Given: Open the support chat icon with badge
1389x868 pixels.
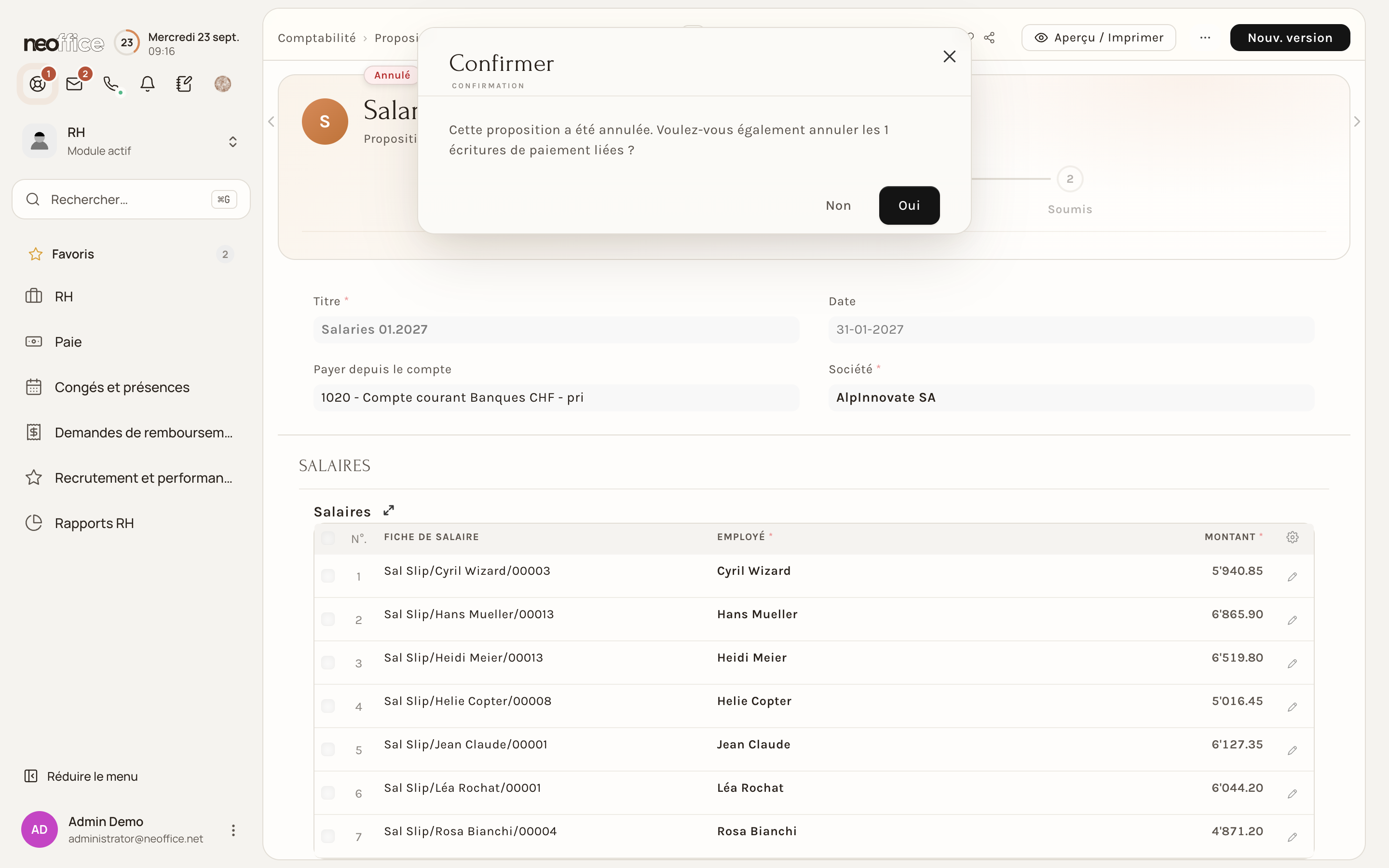Looking at the screenshot, I should 38,84.
